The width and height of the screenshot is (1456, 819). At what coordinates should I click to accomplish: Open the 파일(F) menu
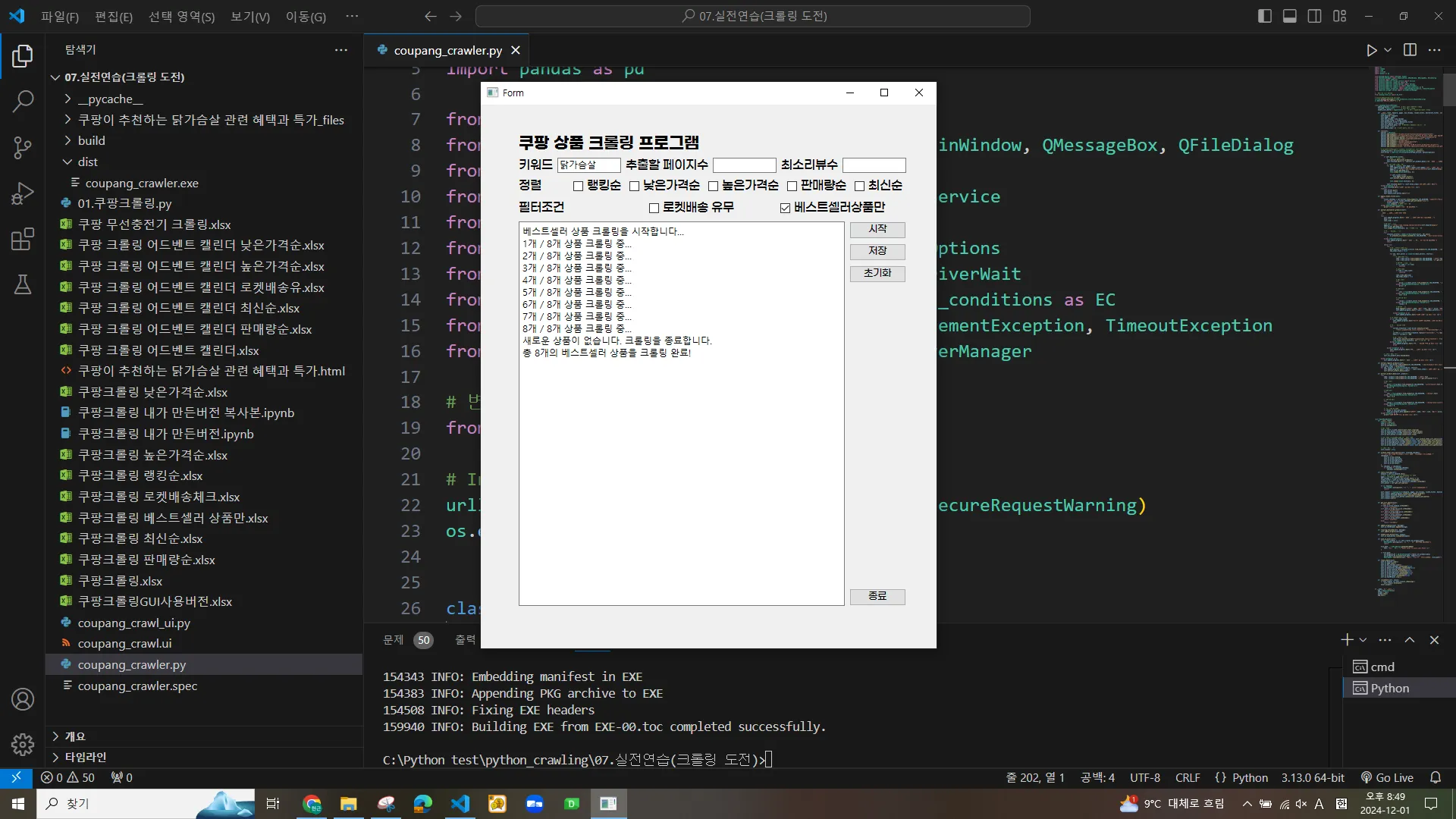(59, 16)
